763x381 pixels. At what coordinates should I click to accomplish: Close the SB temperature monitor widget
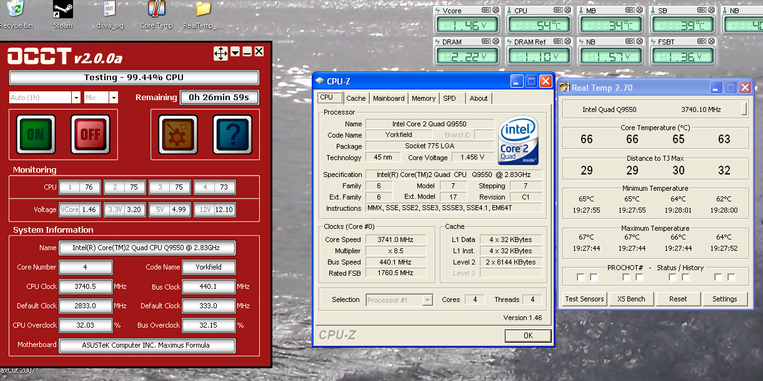[711, 10]
